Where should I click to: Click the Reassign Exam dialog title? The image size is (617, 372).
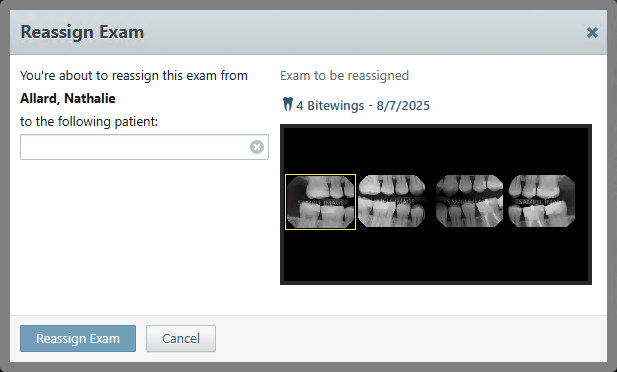pos(82,32)
